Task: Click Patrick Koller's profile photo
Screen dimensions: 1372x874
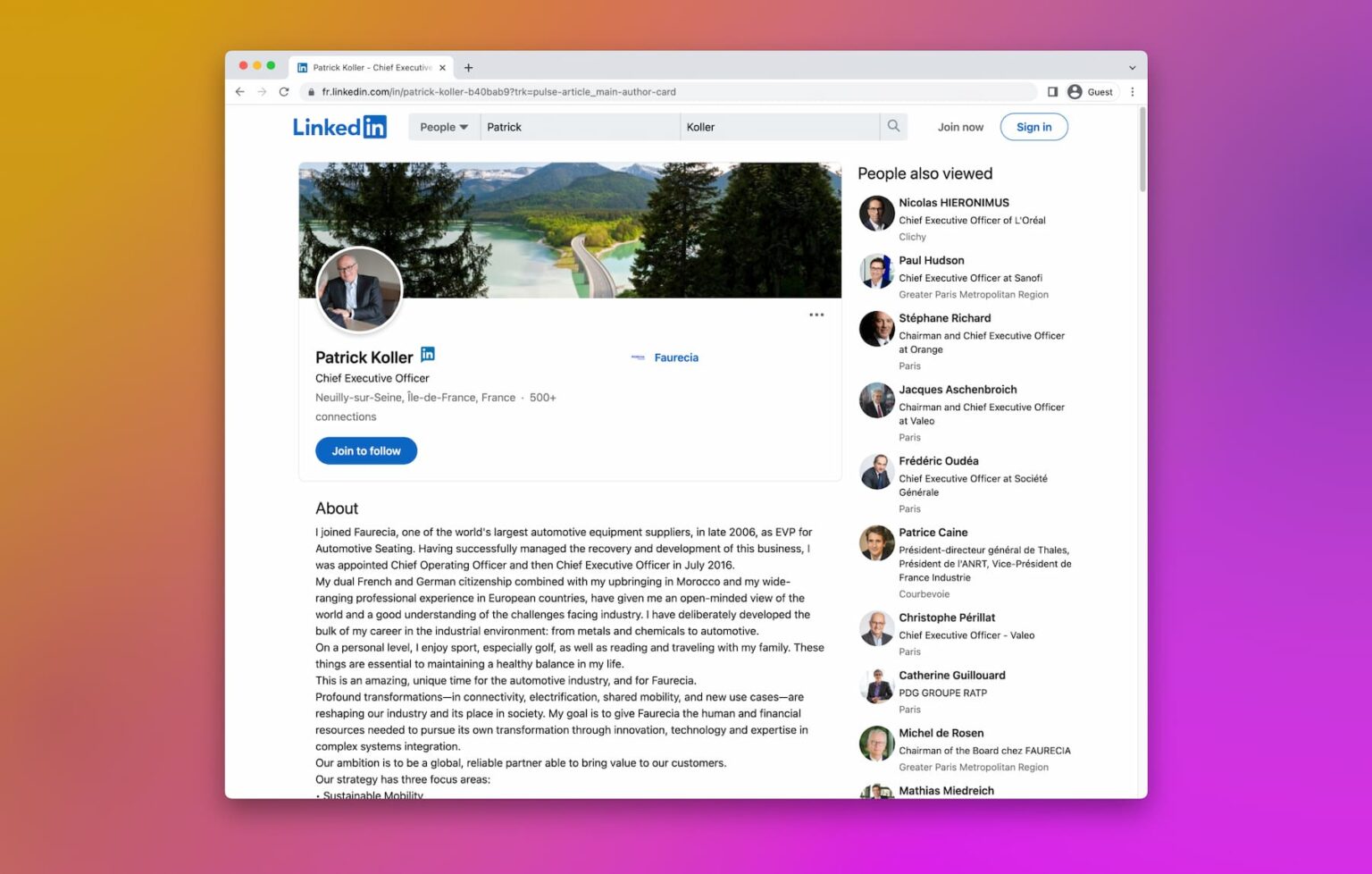Action: (x=359, y=290)
